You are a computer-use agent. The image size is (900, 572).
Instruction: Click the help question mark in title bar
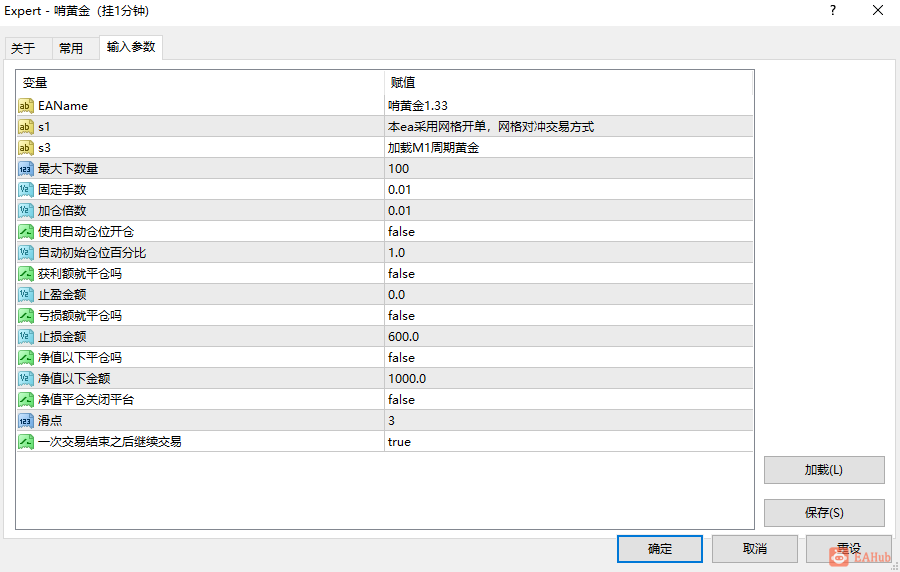click(x=833, y=10)
